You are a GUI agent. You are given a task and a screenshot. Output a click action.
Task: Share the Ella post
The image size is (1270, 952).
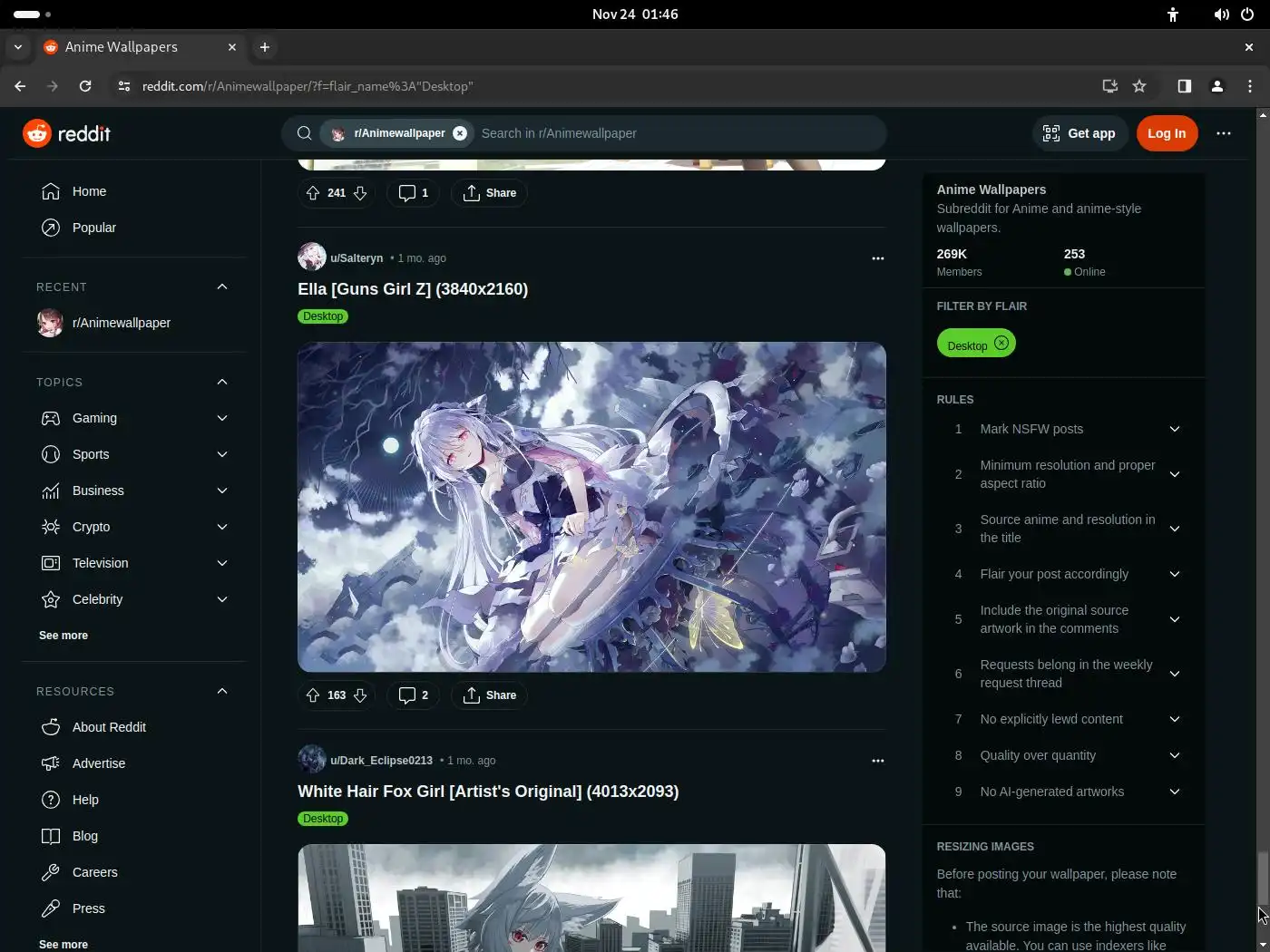click(x=490, y=695)
